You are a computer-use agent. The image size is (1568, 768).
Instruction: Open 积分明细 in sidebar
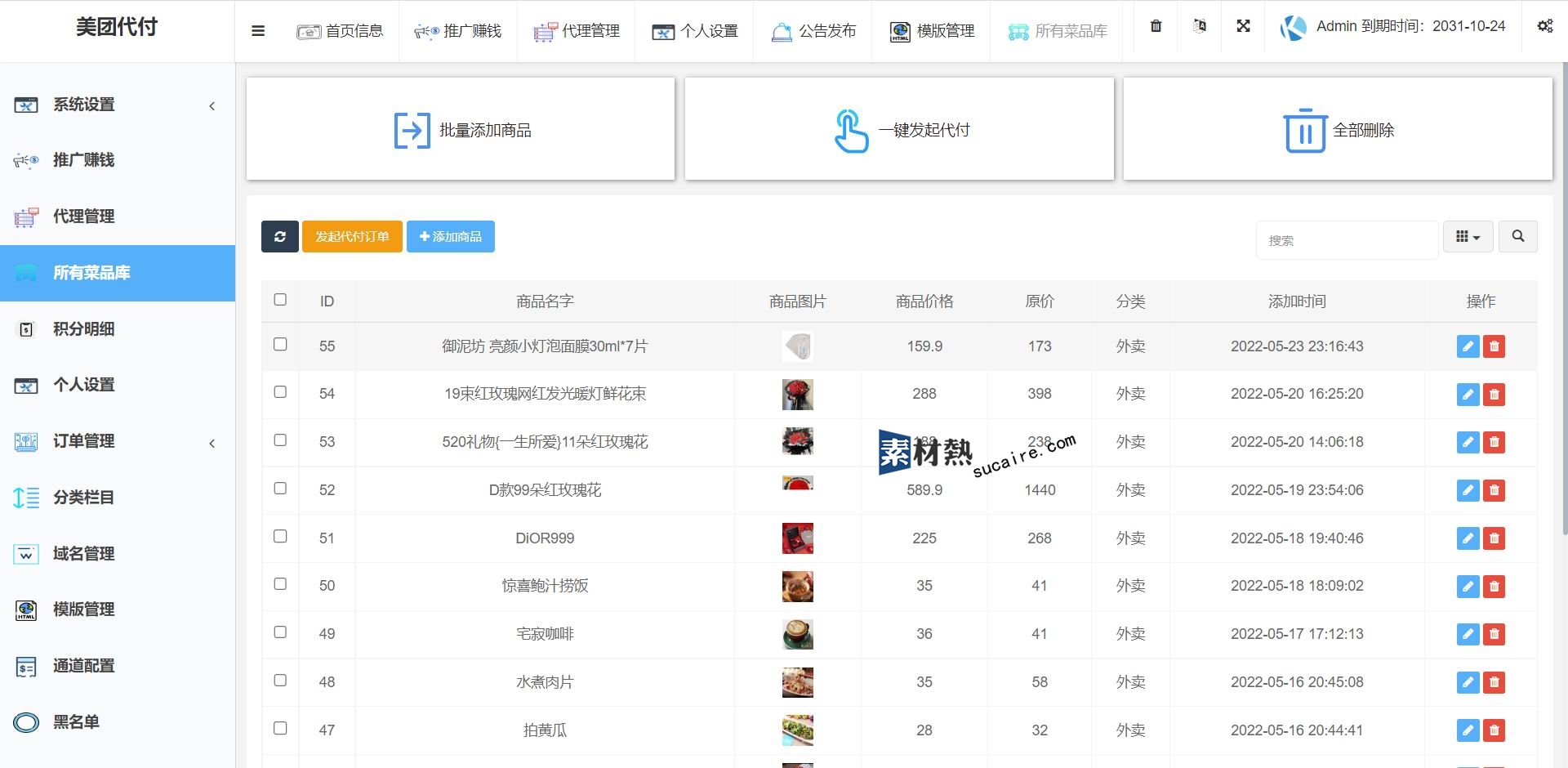118,329
